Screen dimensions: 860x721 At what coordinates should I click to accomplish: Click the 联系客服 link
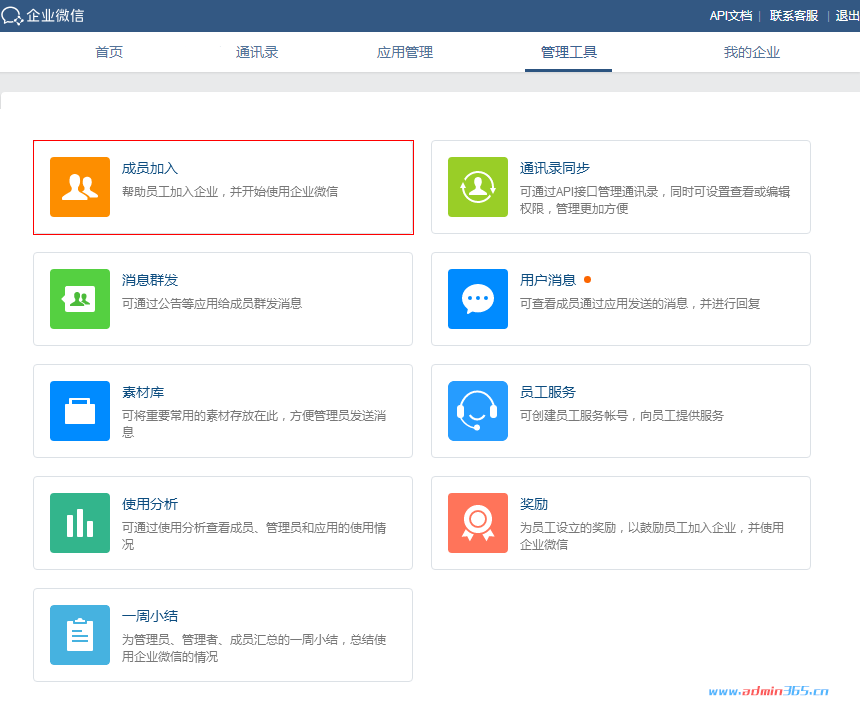[794, 16]
